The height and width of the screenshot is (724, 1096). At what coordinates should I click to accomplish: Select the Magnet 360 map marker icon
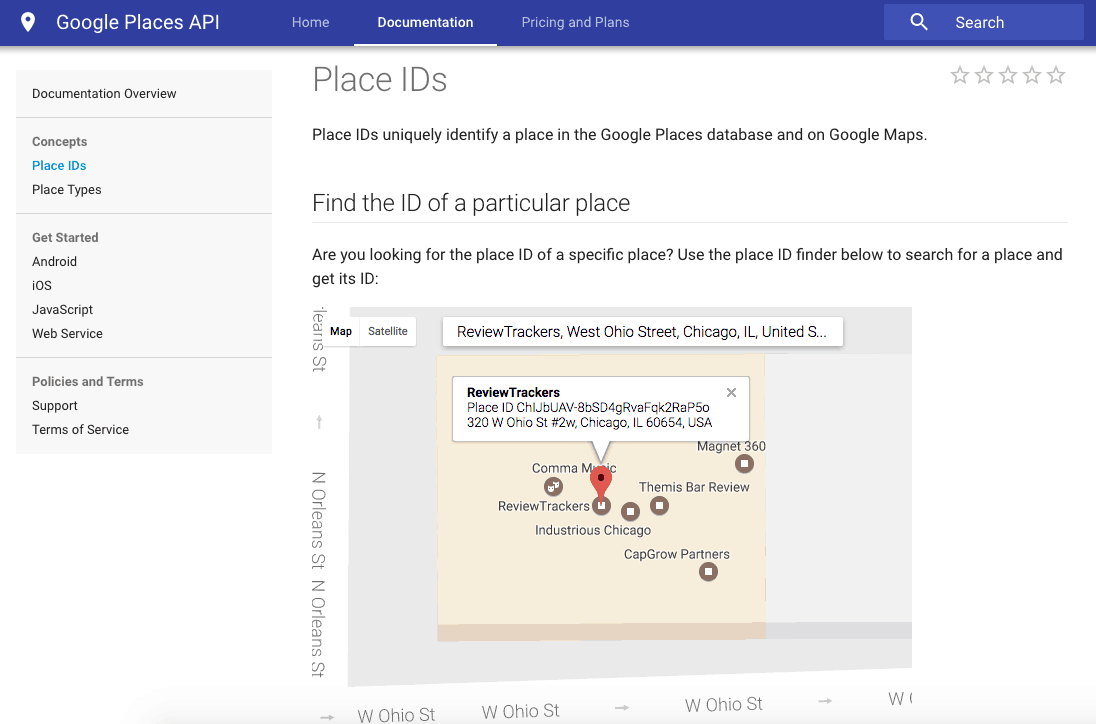point(744,463)
